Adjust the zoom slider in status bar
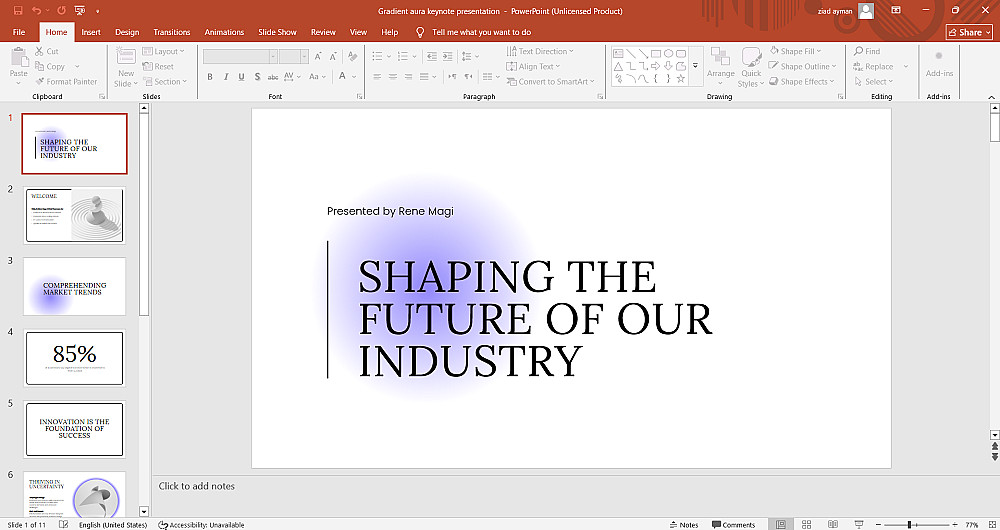 click(910, 524)
